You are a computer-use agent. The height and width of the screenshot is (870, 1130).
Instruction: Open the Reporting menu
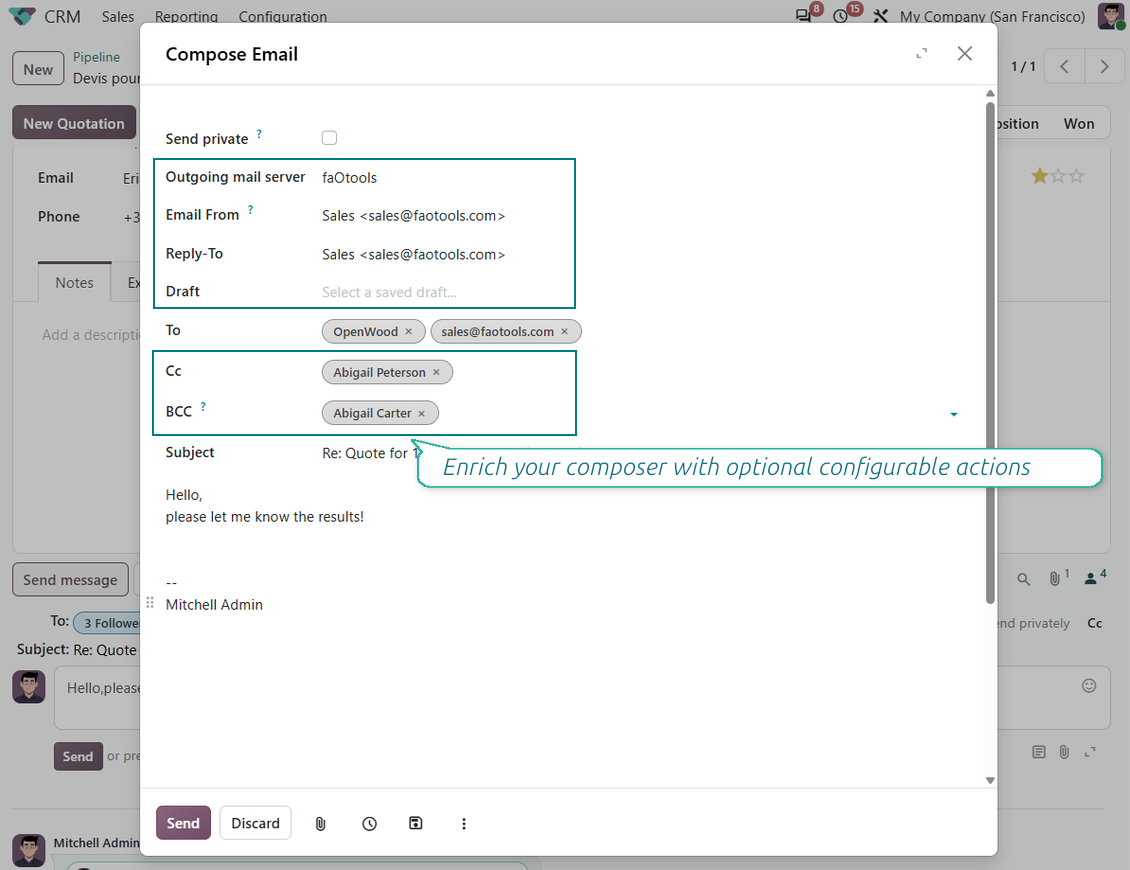point(186,16)
